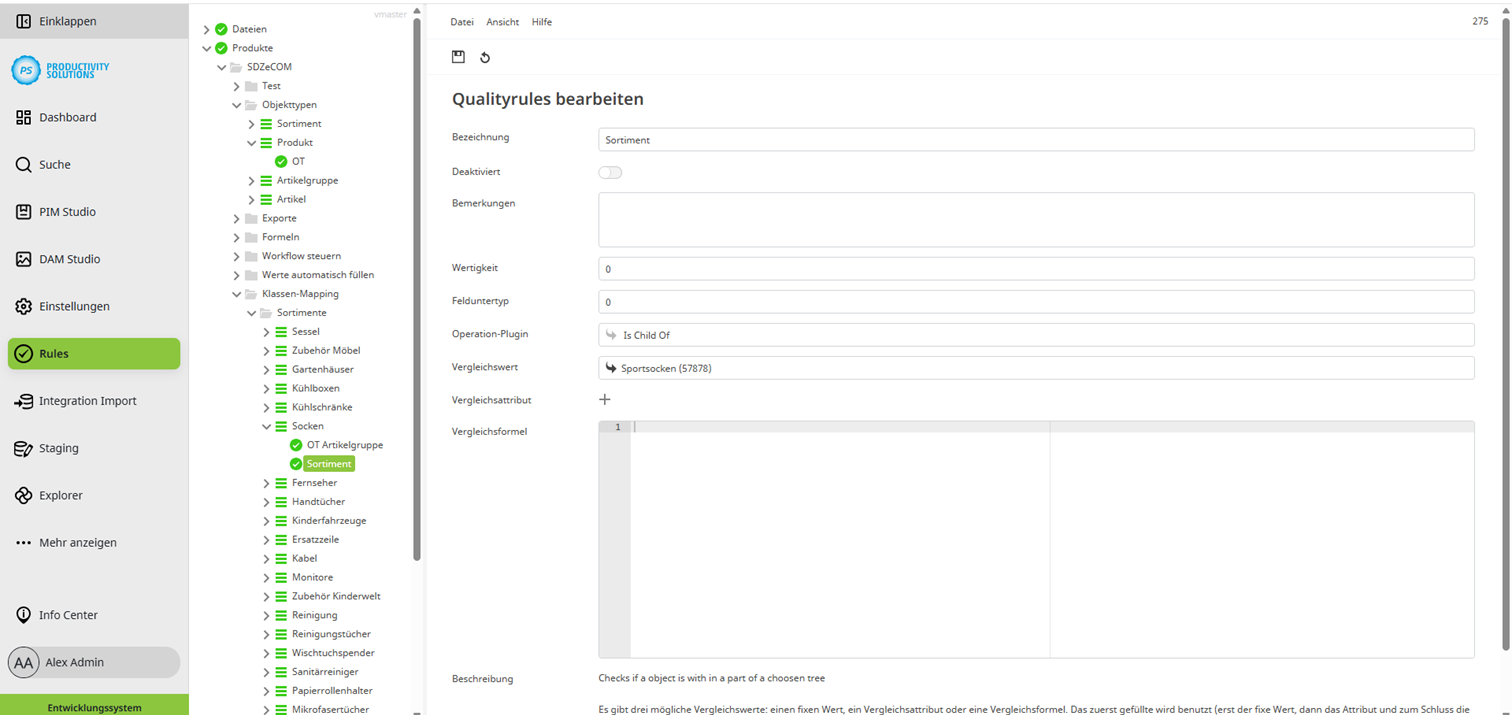Collapse the Klassen-Mapping folder
The image size is (1512, 715).
(236, 293)
